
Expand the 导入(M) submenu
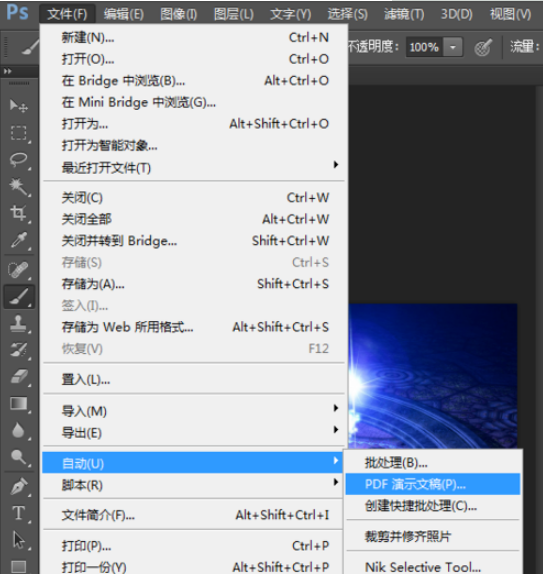click(x=193, y=411)
